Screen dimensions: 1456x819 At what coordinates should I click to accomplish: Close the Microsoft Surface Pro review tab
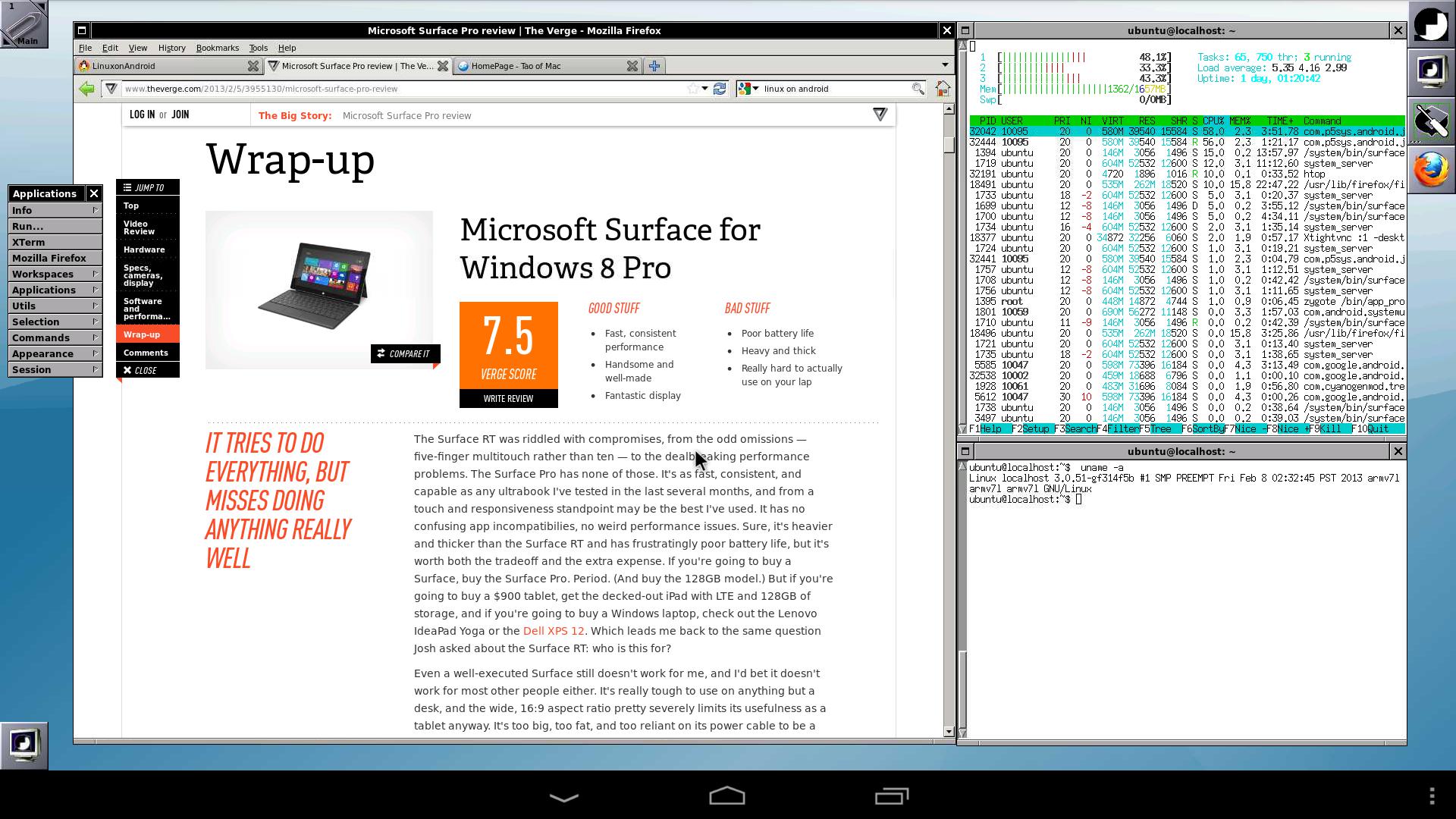click(x=443, y=66)
